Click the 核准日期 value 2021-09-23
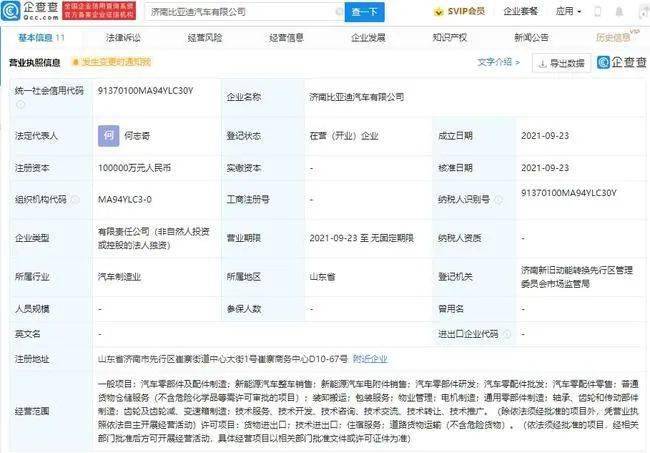 pos(545,168)
